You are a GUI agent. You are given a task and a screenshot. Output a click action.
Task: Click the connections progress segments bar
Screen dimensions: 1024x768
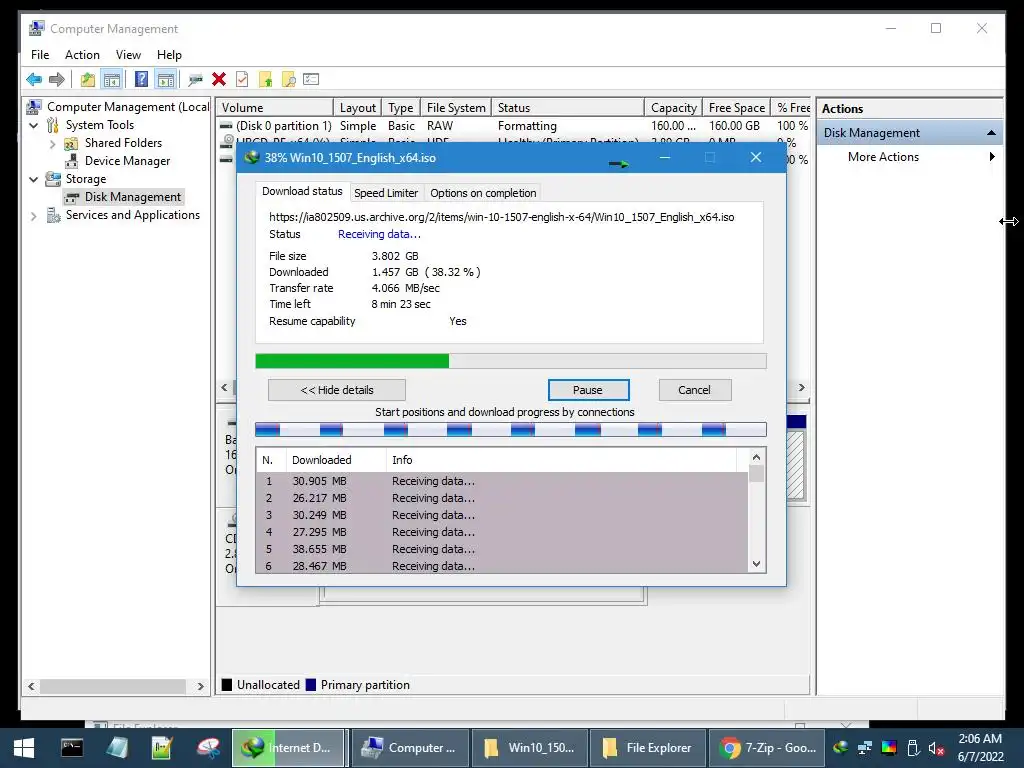(x=511, y=430)
